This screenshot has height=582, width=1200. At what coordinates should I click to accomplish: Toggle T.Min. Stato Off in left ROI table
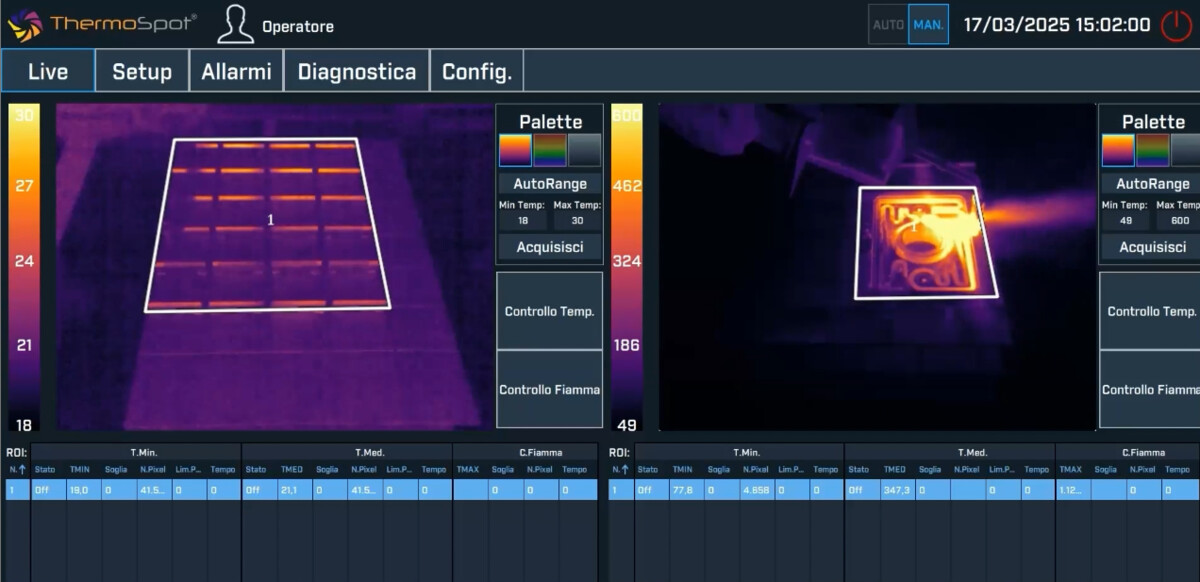[x=48, y=490]
